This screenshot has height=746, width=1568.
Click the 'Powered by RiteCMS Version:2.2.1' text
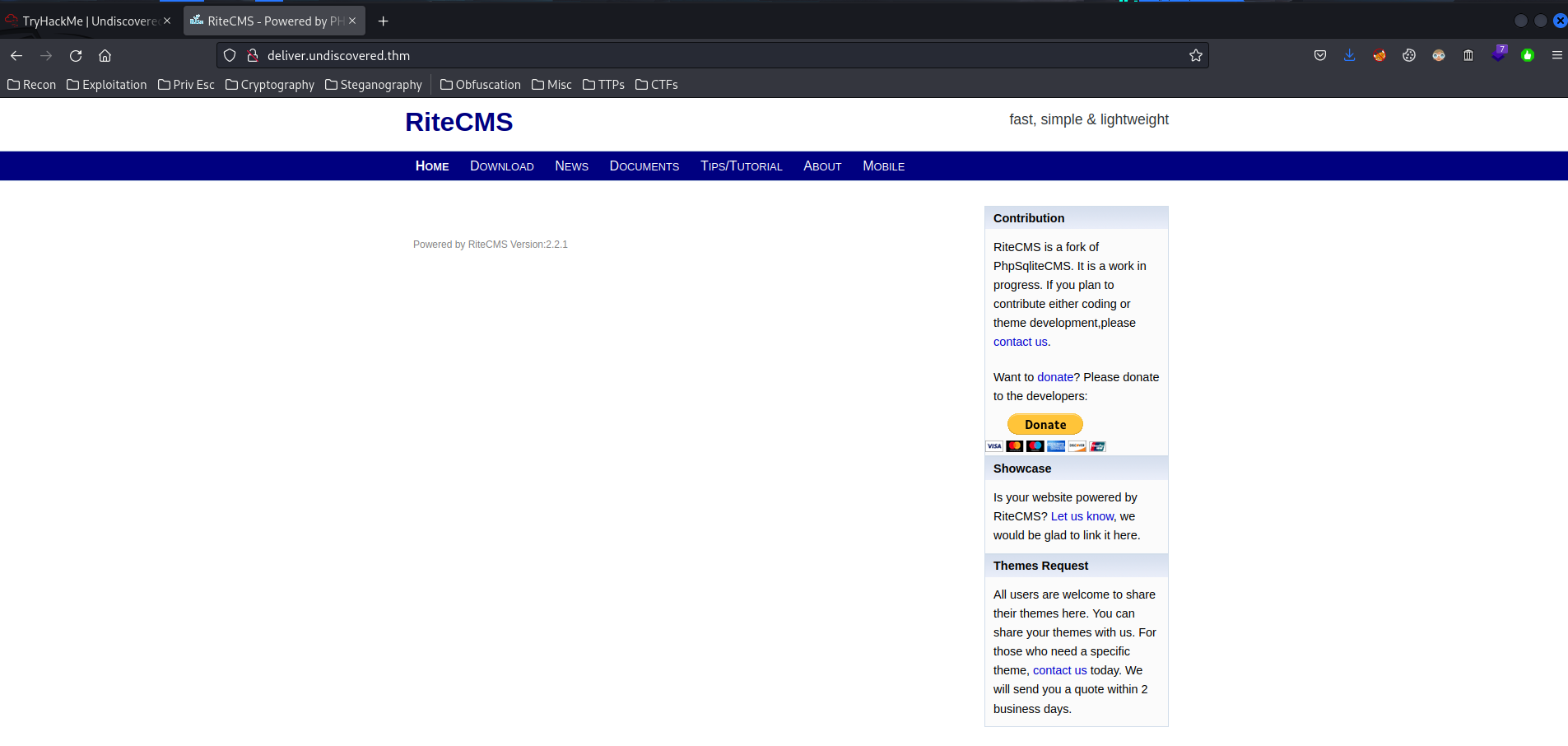point(491,245)
